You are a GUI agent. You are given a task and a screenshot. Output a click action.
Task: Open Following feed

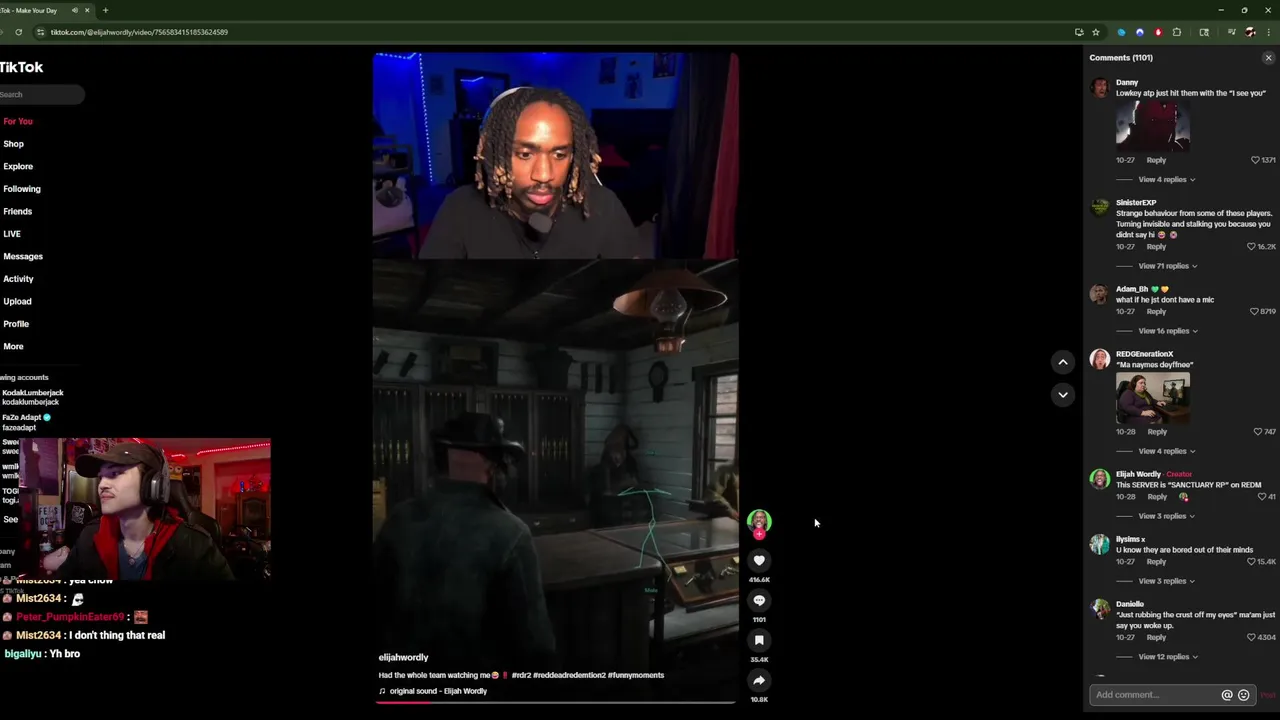click(22, 189)
